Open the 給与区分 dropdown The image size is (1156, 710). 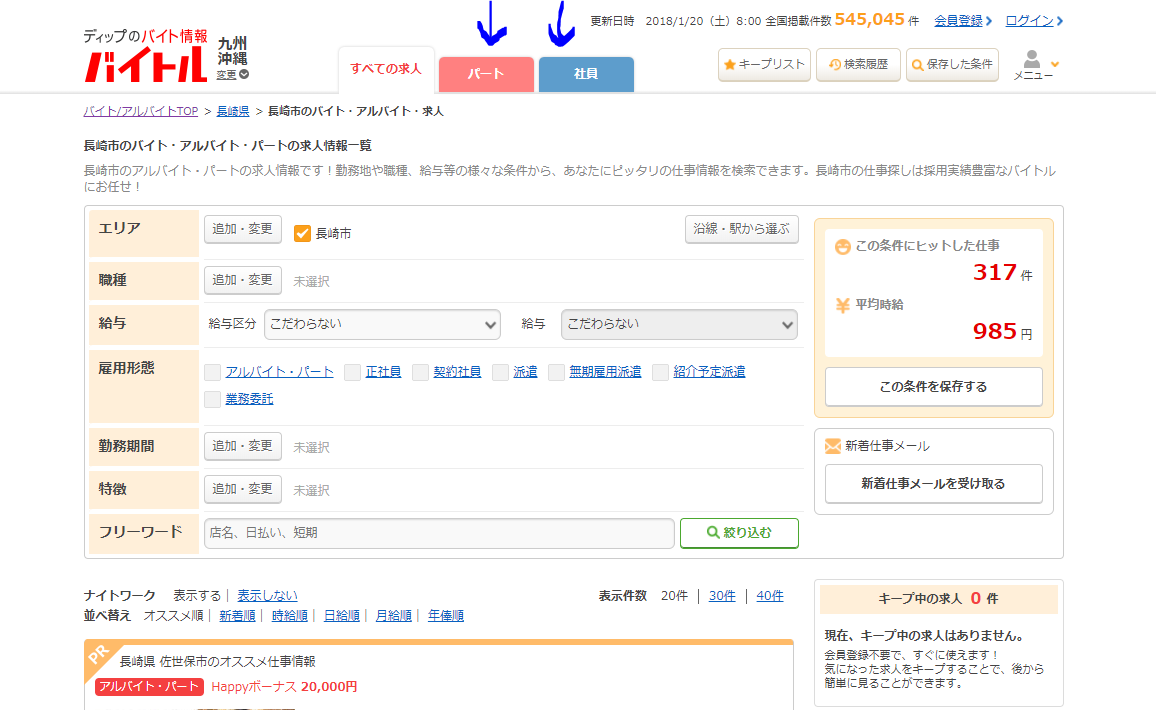pos(383,324)
